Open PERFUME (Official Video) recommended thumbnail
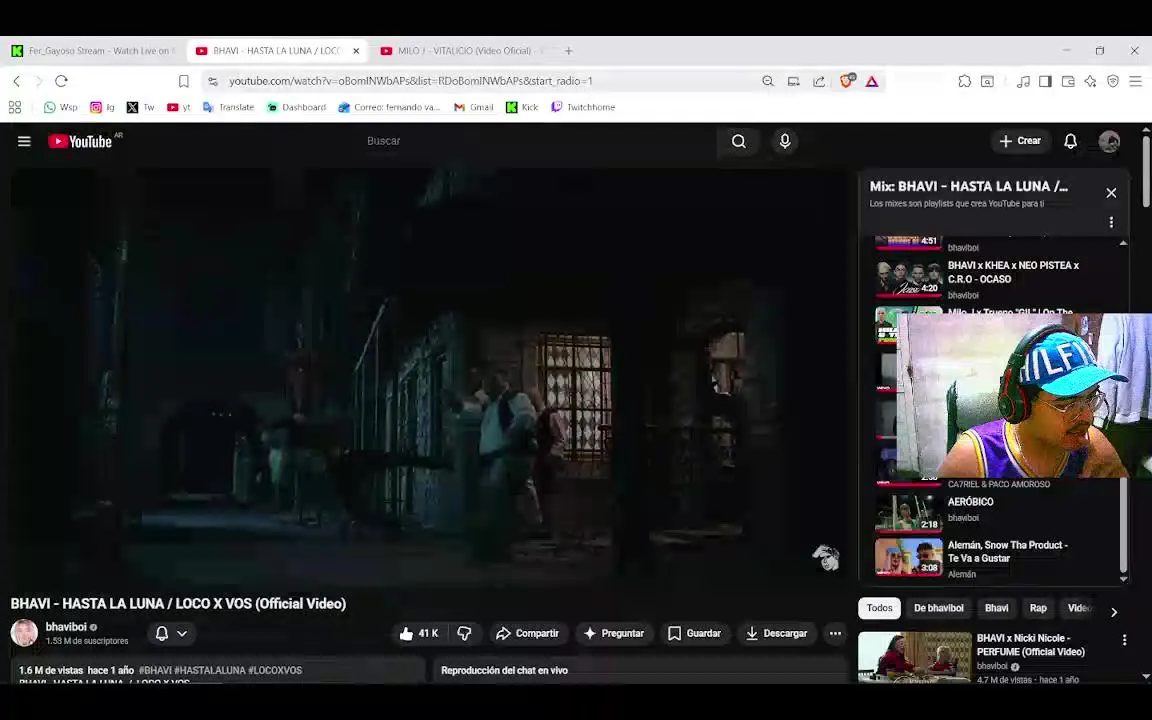1152x720 pixels. click(x=914, y=657)
